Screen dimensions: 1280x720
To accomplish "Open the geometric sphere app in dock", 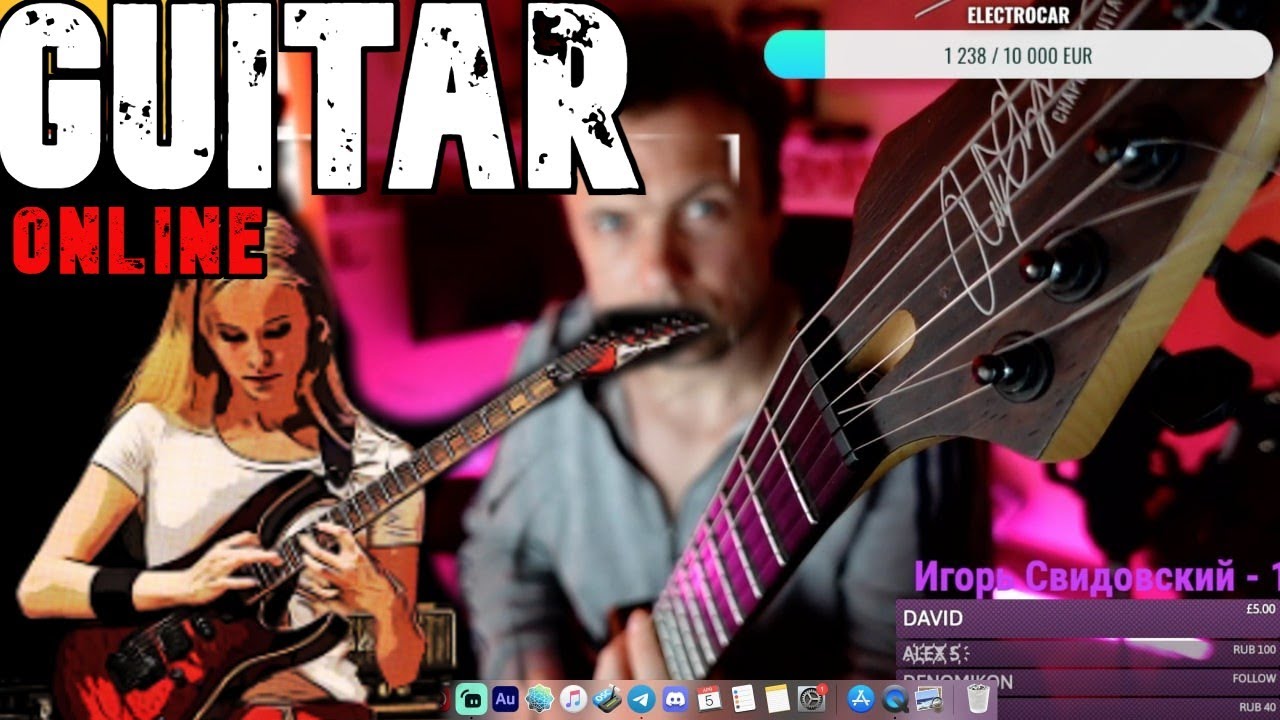I will [539, 700].
